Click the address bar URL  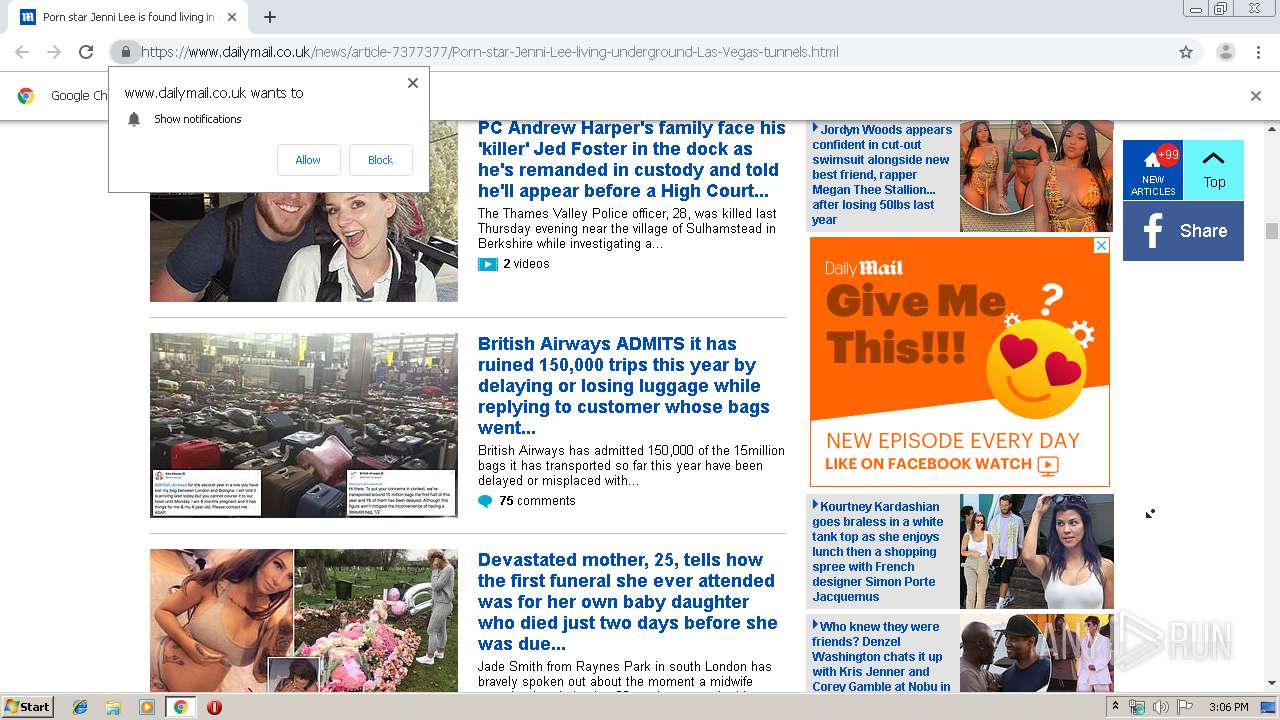coord(490,52)
